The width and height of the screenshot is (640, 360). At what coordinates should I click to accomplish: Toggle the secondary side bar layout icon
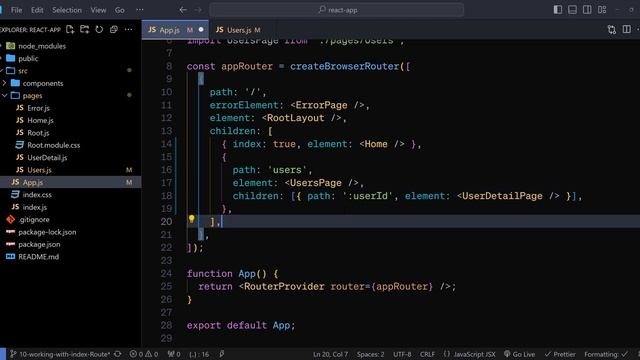[x=587, y=10]
